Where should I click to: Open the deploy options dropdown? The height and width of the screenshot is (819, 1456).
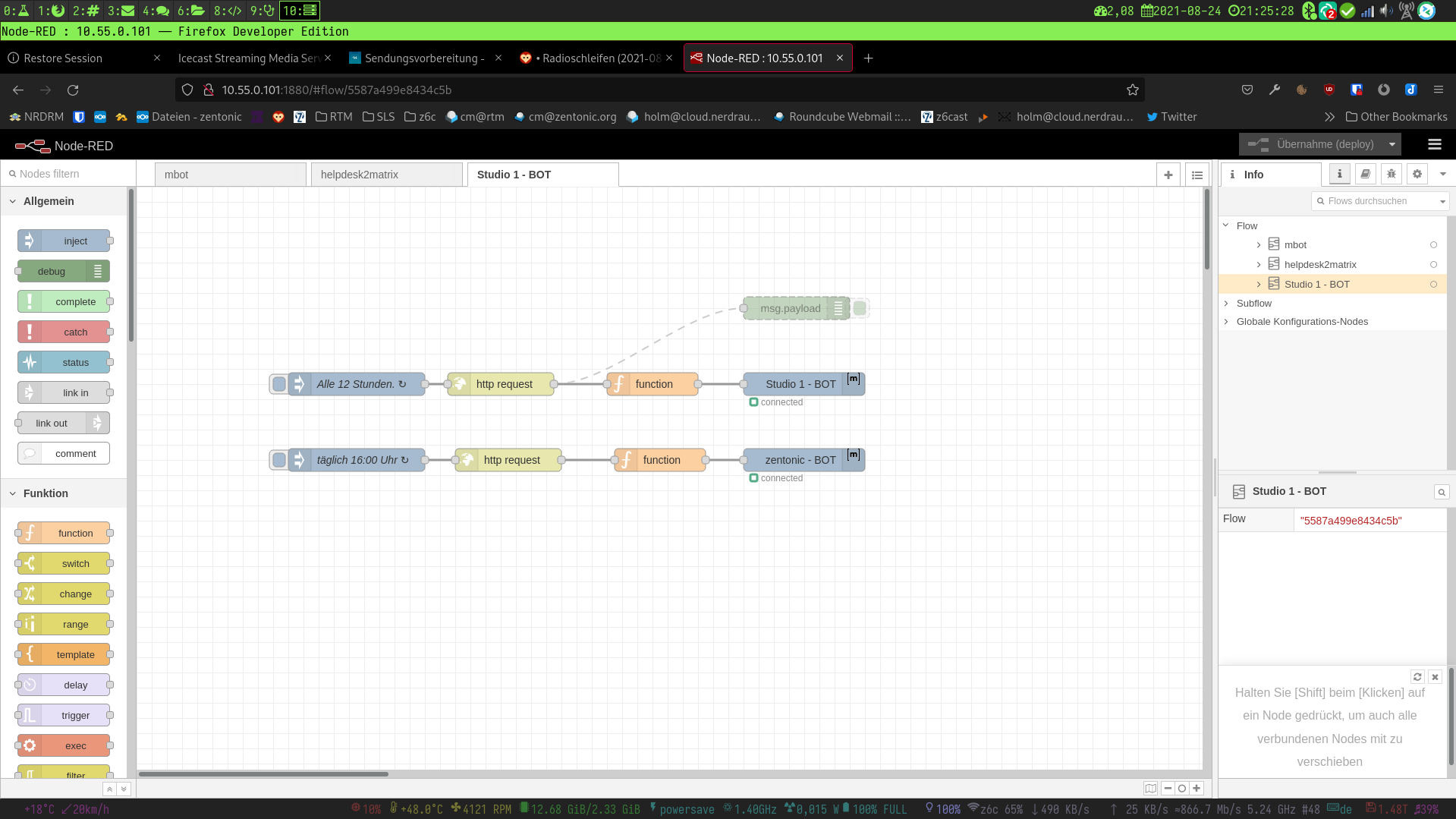(1392, 144)
